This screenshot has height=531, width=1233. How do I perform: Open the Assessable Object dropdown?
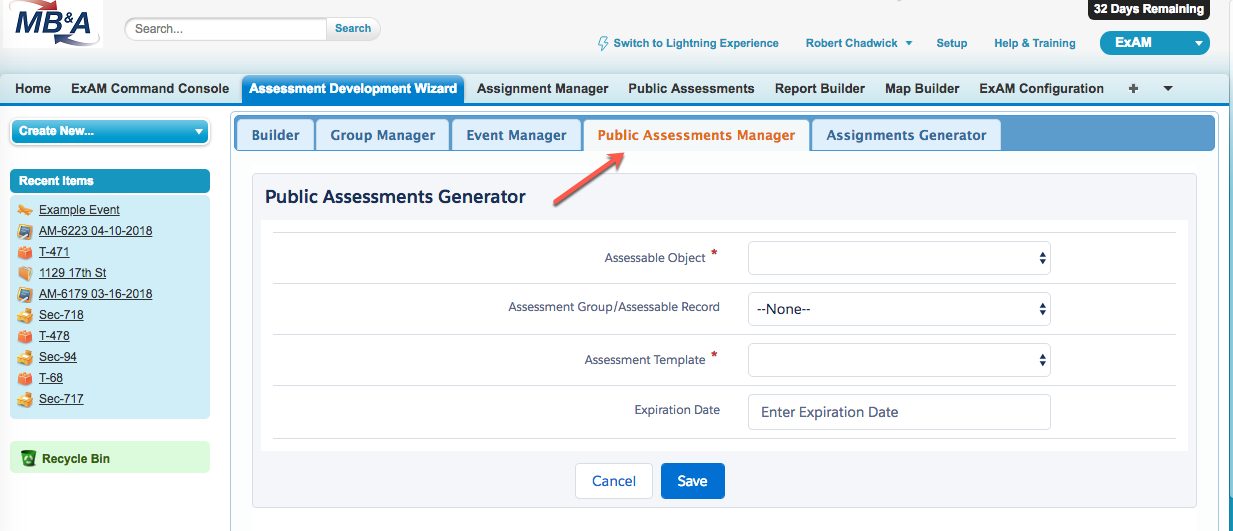click(898, 258)
